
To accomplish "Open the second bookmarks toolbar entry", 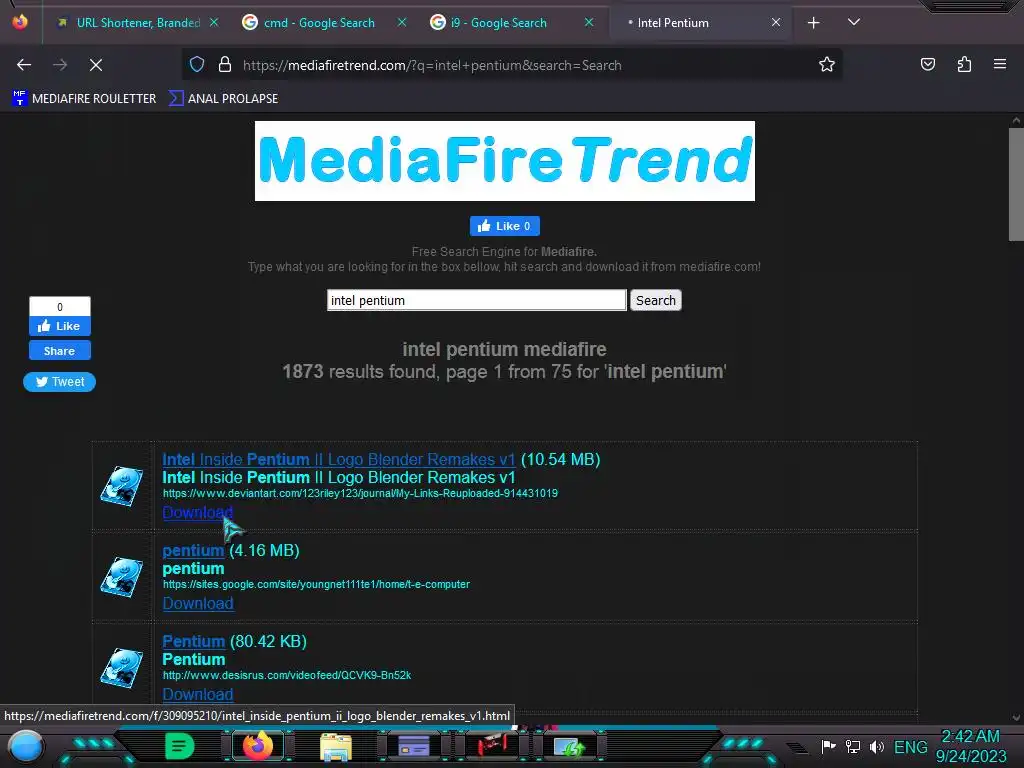I will 223,99.
